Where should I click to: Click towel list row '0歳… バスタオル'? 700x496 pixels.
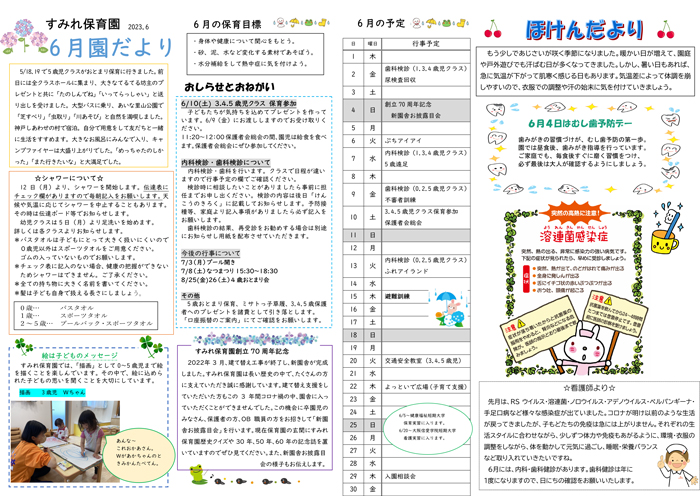pos(57,308)
